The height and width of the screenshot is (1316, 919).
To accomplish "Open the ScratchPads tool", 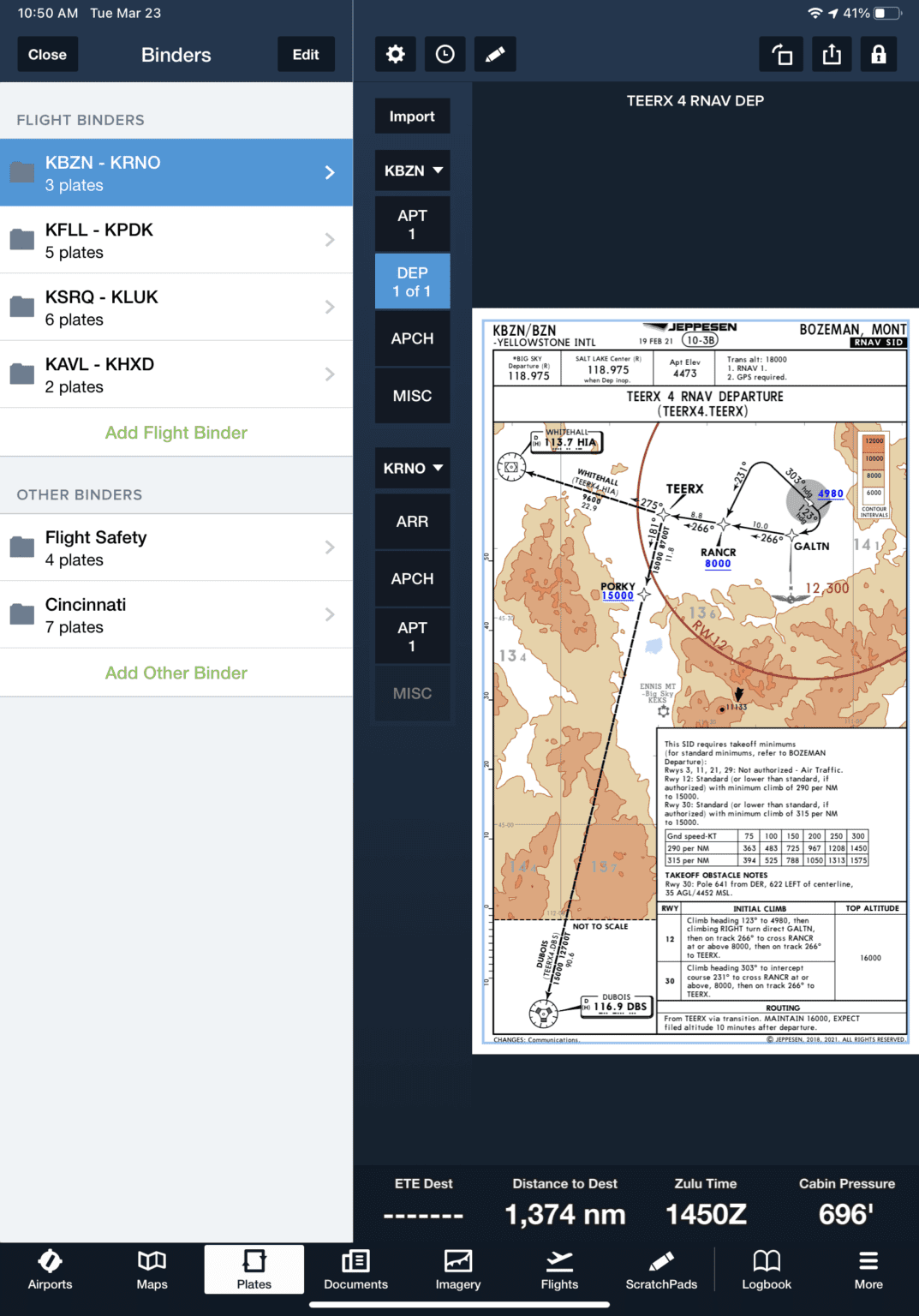I will (661, 1271).
